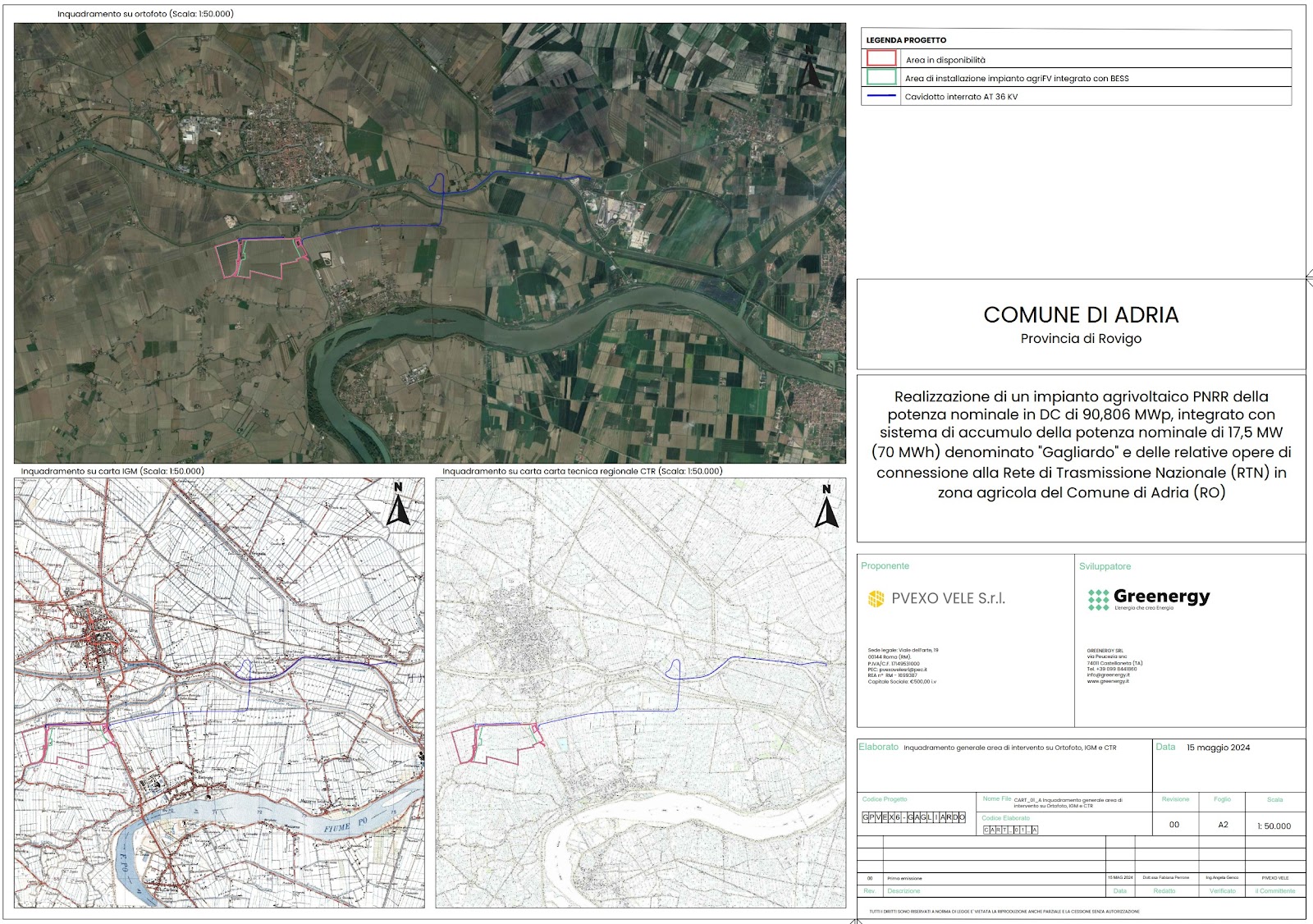The width and height of the screenshot is (1313, 924).
Task: Click the north arrow on the orthophoto map
Action: click(x=810, y=68)
